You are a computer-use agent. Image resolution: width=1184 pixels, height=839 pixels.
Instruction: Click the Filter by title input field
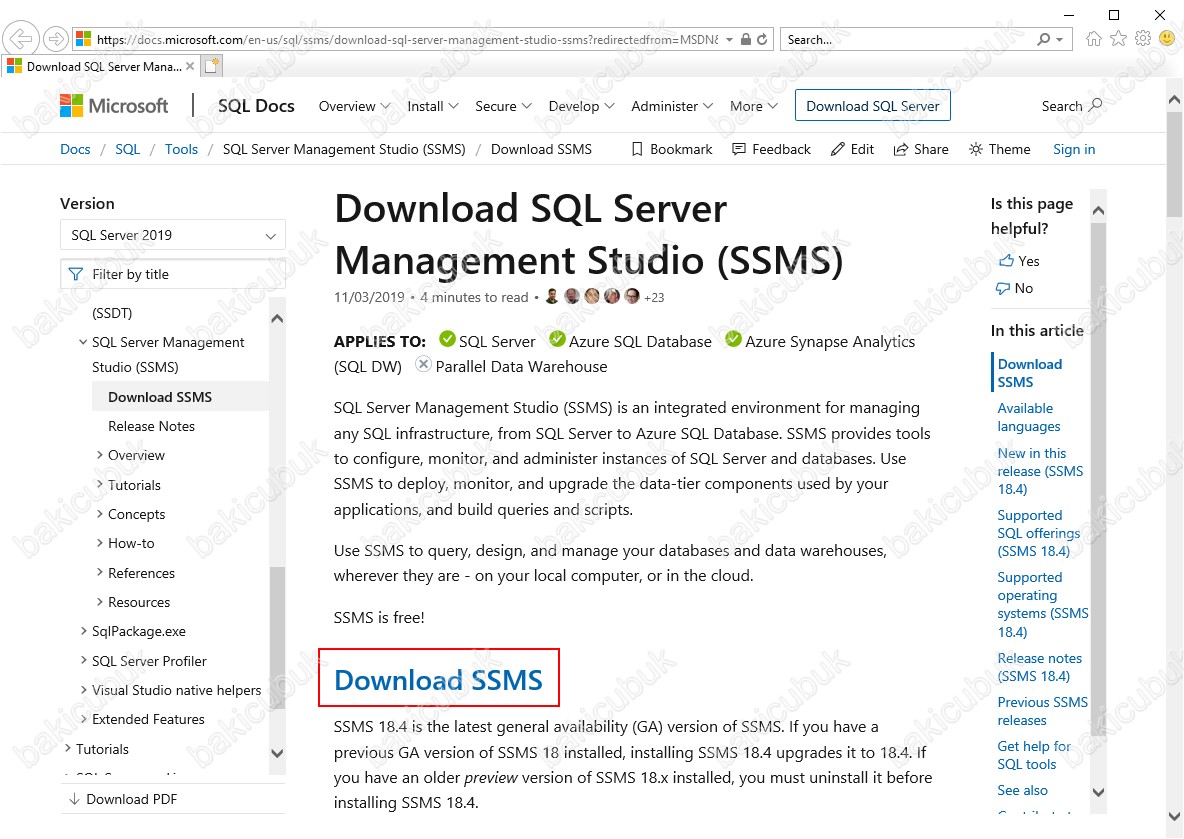tap(173, 274)
